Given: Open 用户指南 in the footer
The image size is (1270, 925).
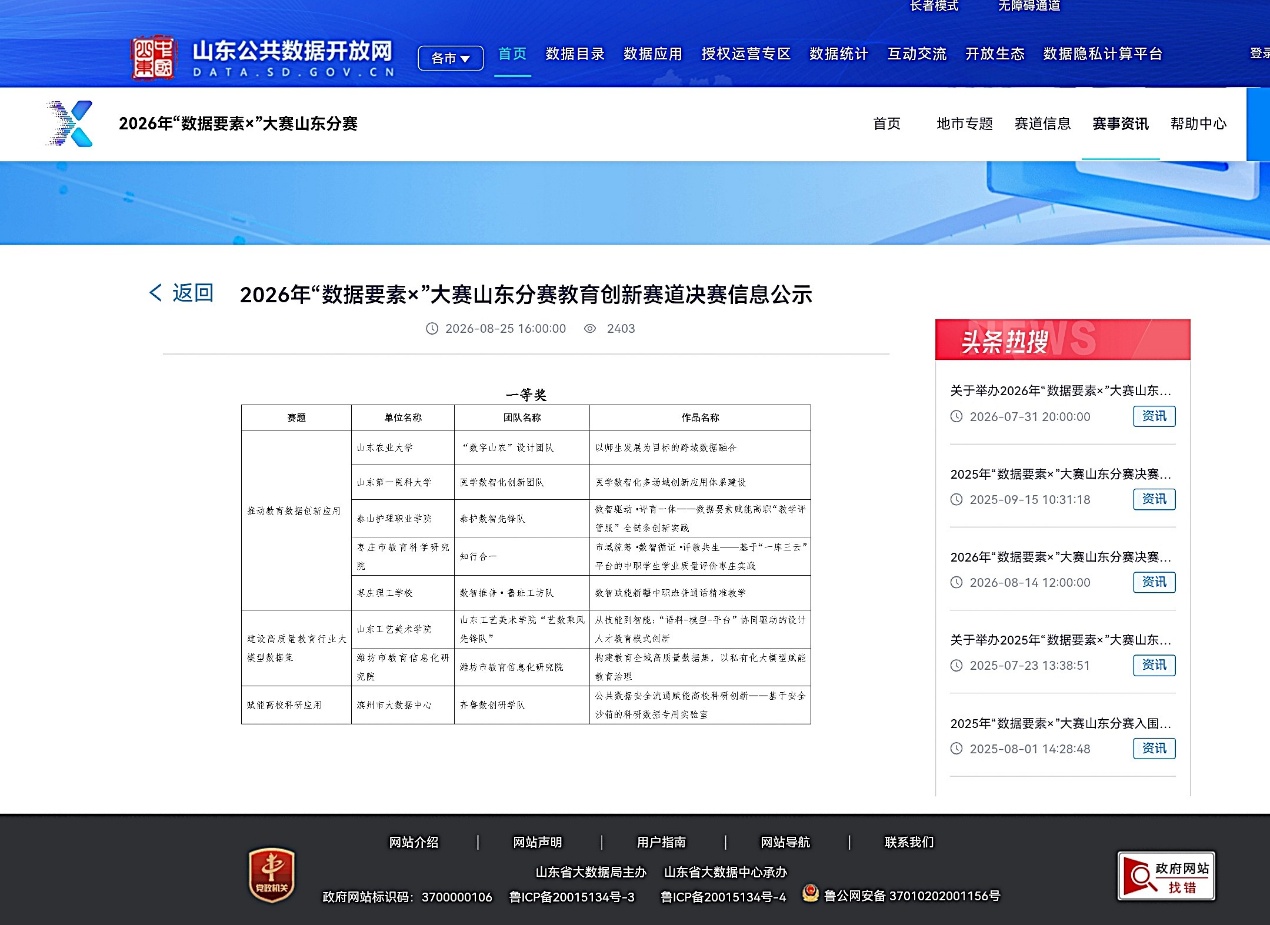Looking at the screenshot, I should pos(662,843).
